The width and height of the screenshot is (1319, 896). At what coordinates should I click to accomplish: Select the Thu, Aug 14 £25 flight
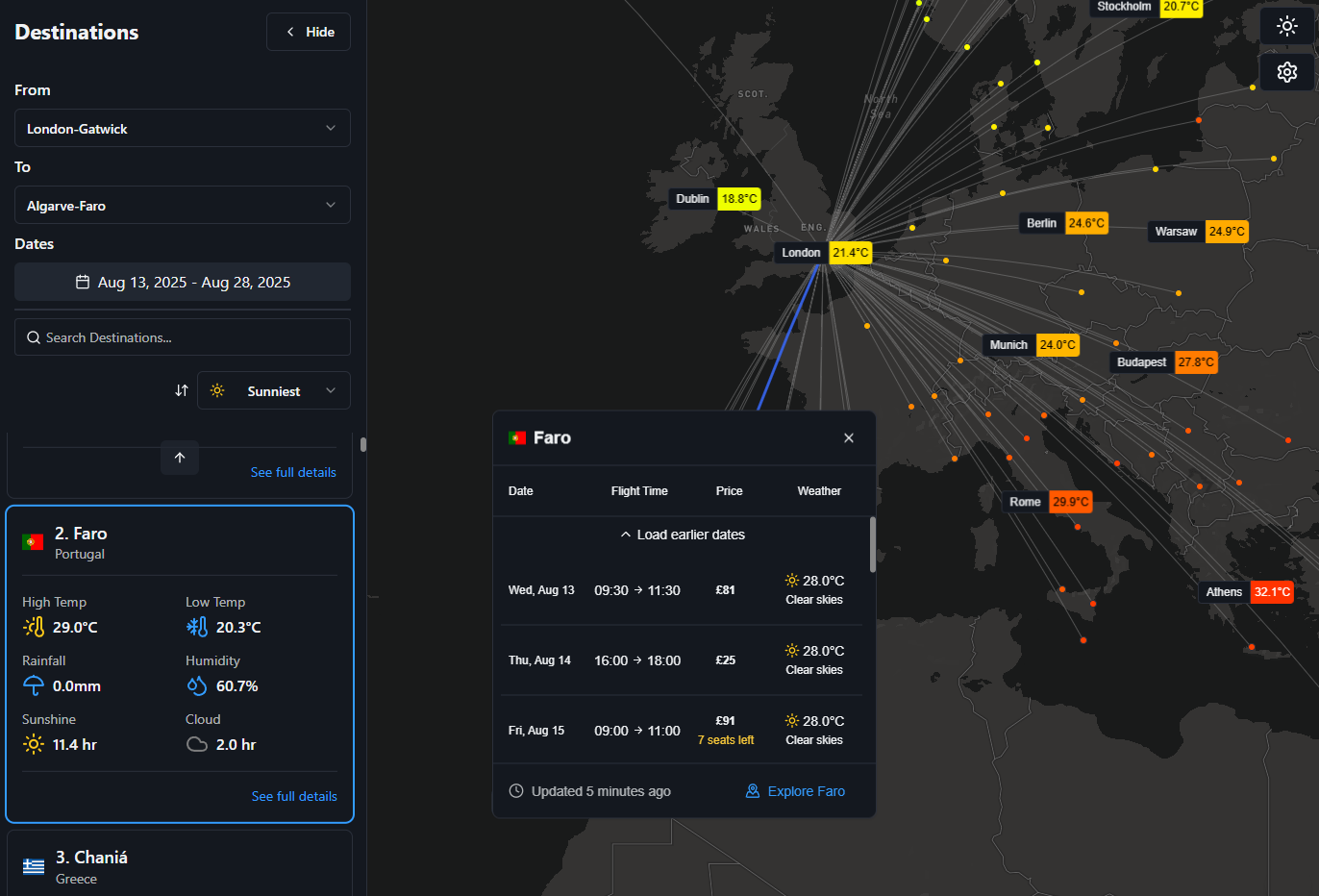pyautogui.click(x=678, y=660)
